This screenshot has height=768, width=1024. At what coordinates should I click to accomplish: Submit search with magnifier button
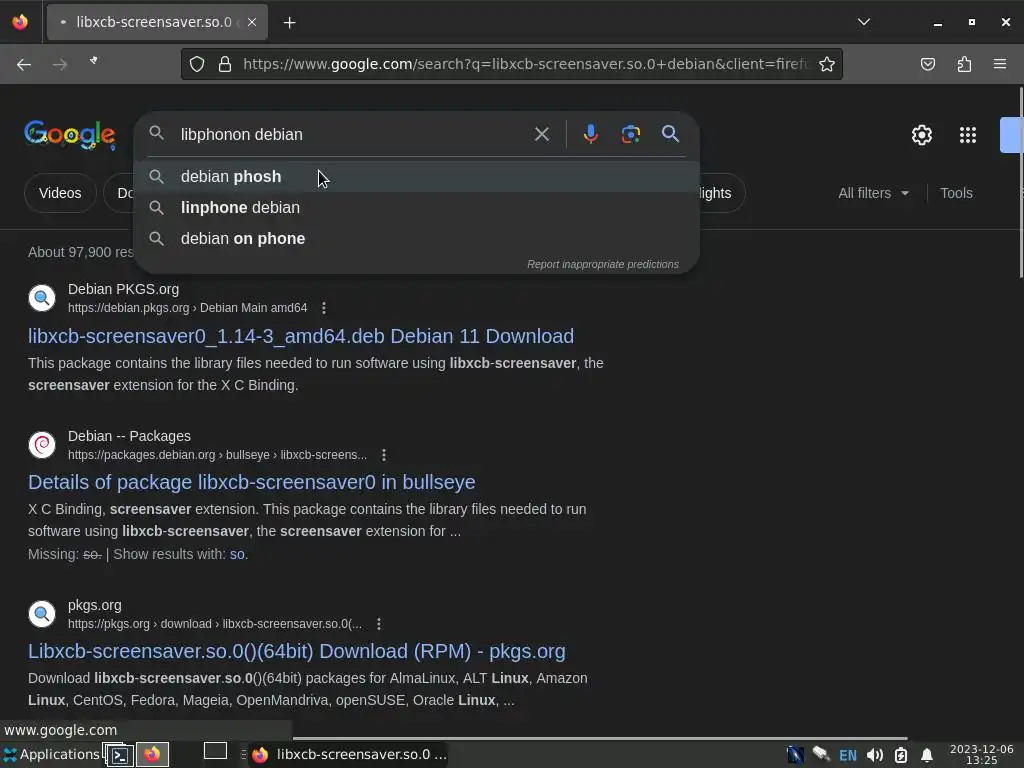[670, 134]
